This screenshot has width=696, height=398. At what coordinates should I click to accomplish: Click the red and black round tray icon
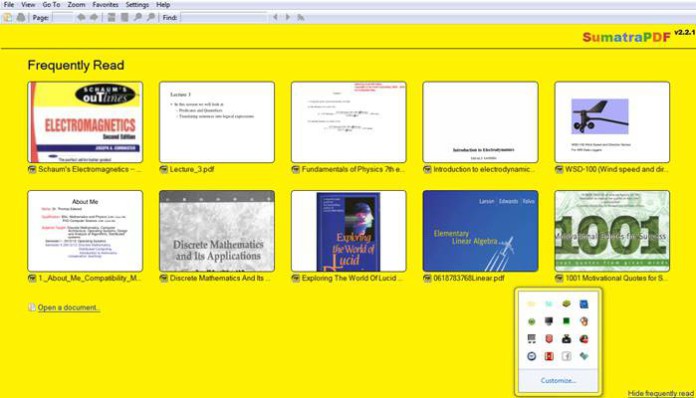584,339
